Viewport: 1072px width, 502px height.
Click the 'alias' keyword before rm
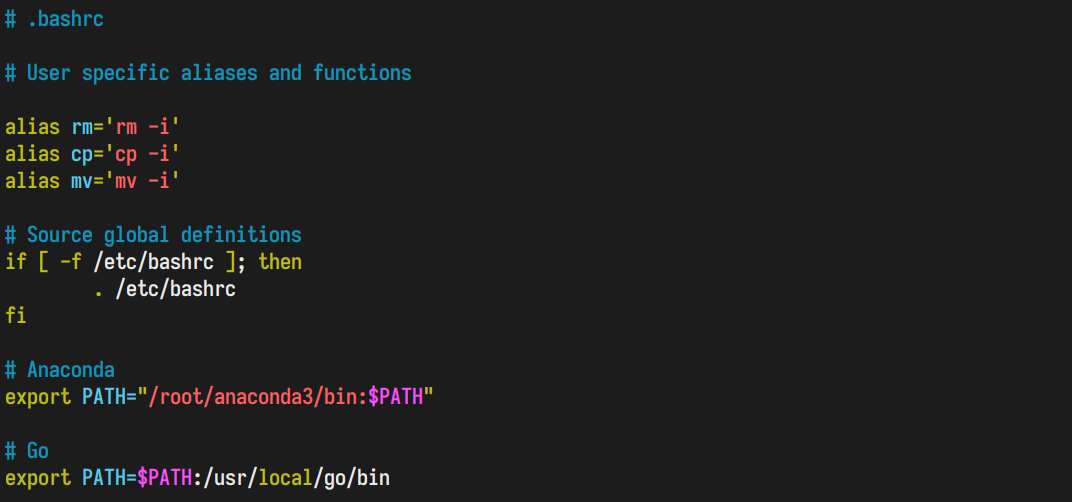pyautogui.click(x=32, y=127)
